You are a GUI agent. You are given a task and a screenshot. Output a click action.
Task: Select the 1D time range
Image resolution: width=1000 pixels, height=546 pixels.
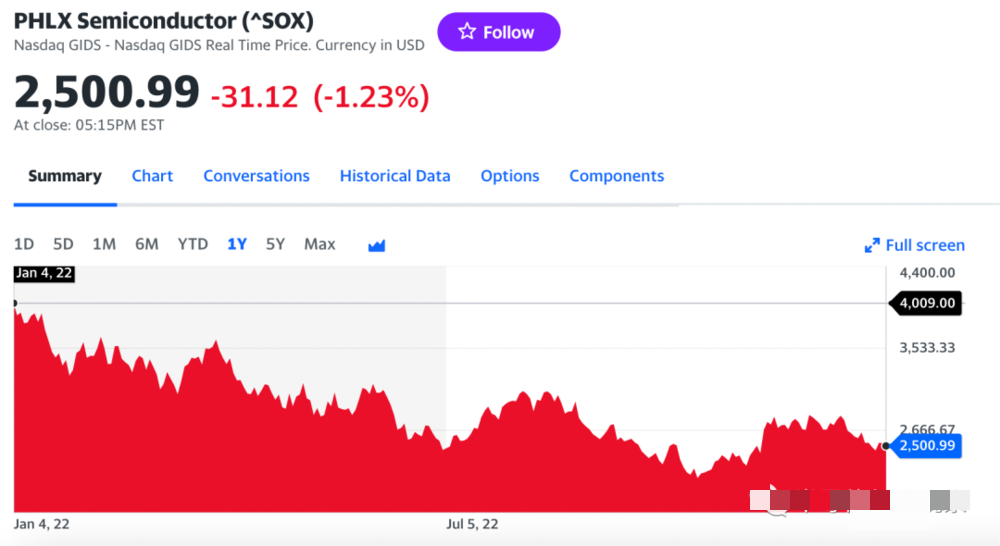click(24, 244)
